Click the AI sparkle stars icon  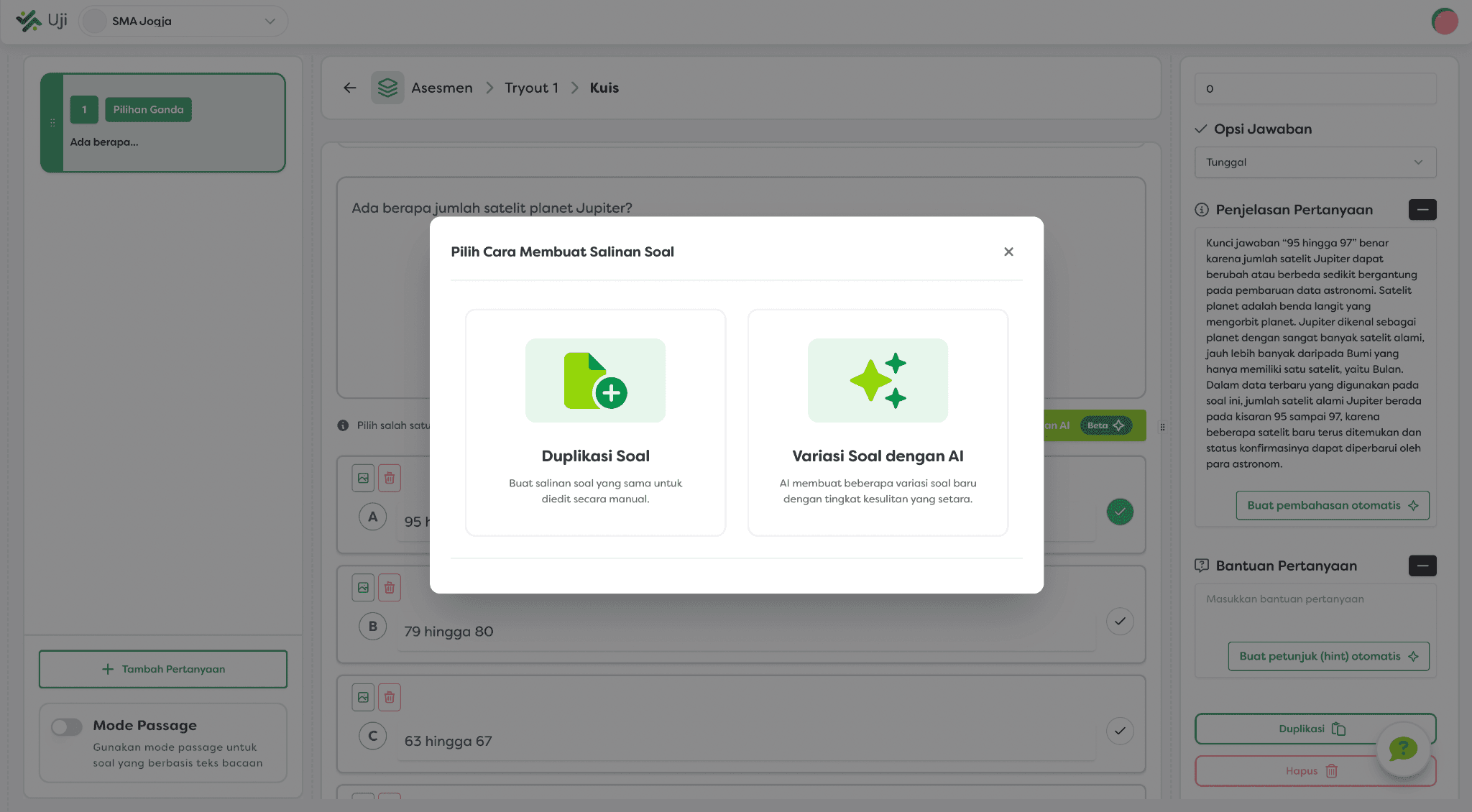point(878,380)
